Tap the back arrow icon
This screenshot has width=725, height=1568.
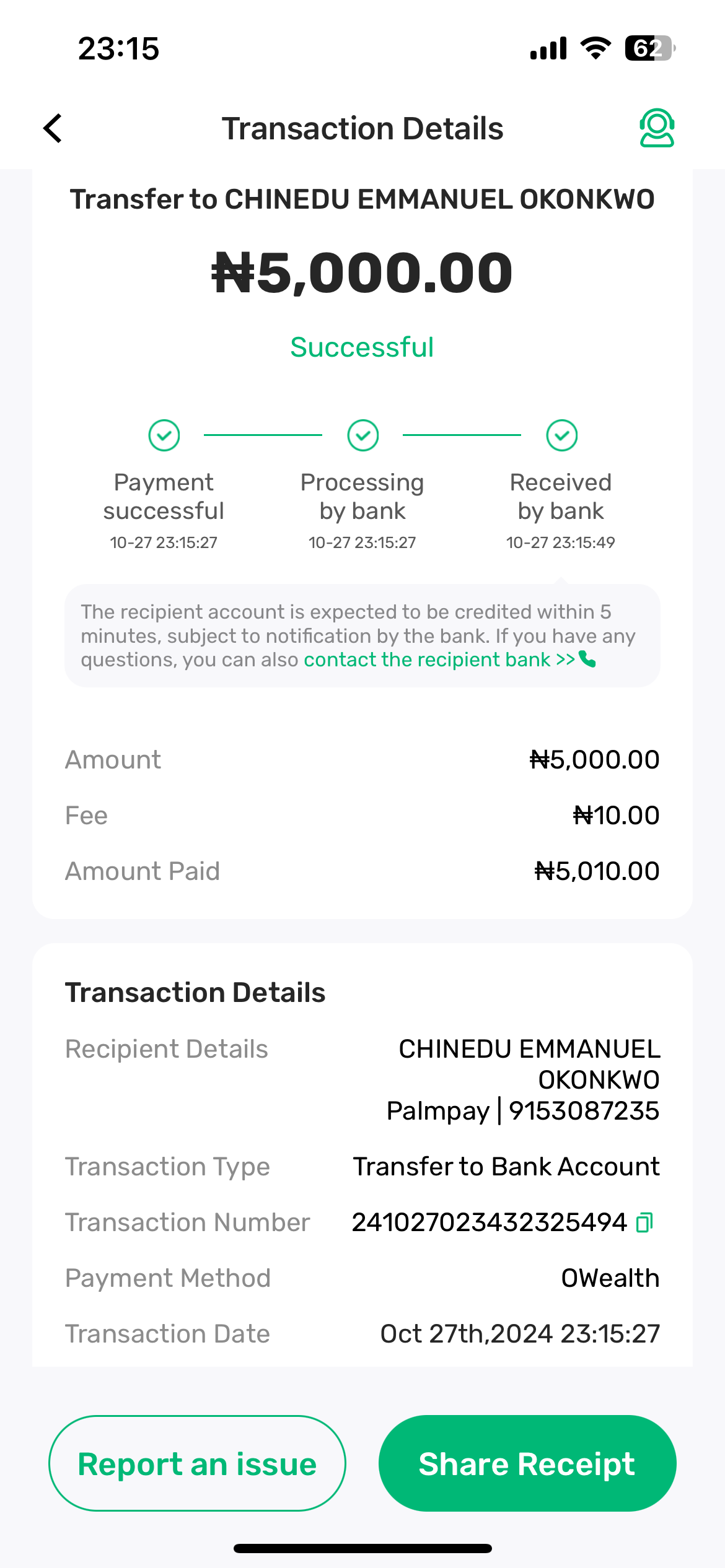[x=53, y=128]
